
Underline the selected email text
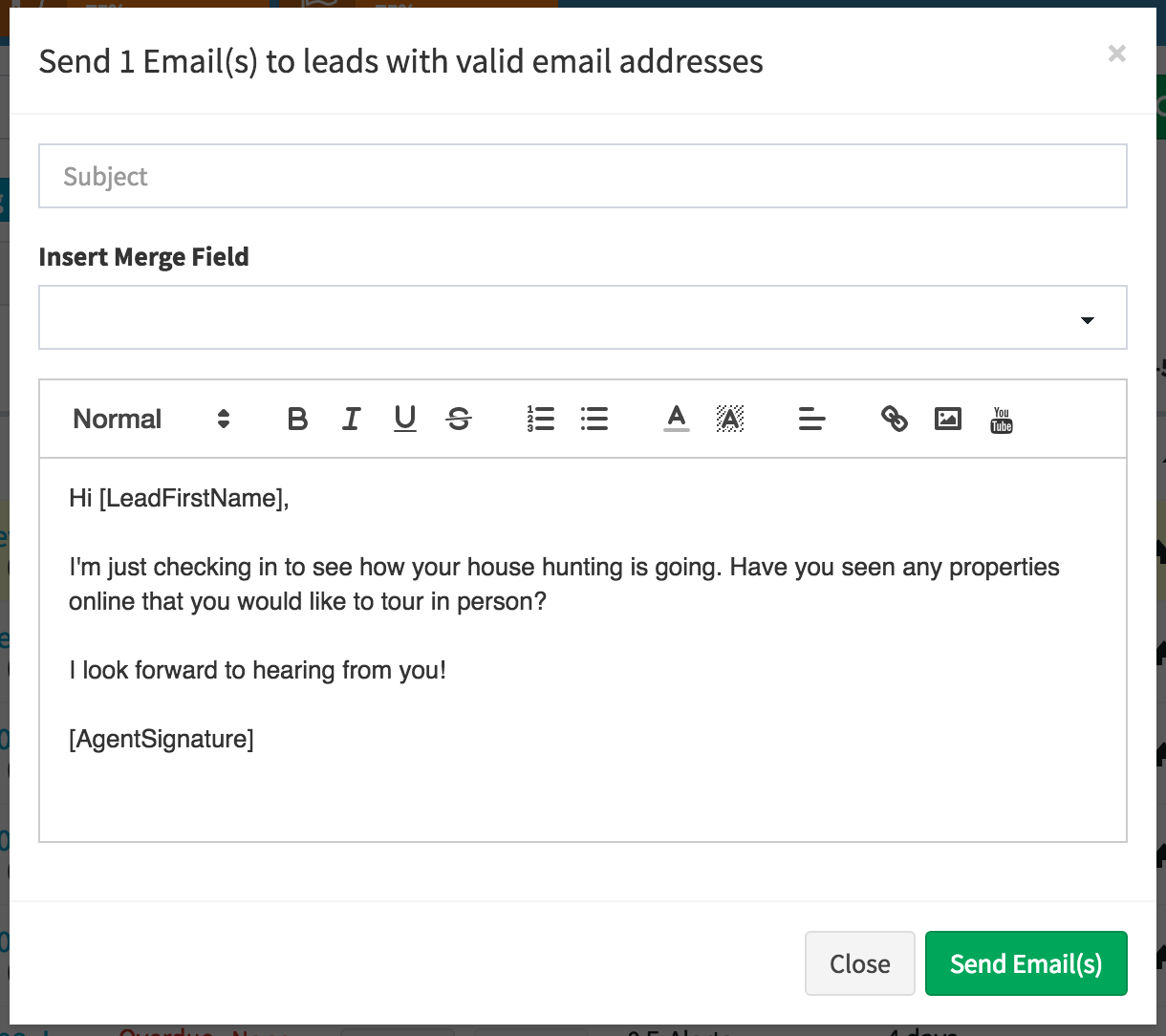405,419
